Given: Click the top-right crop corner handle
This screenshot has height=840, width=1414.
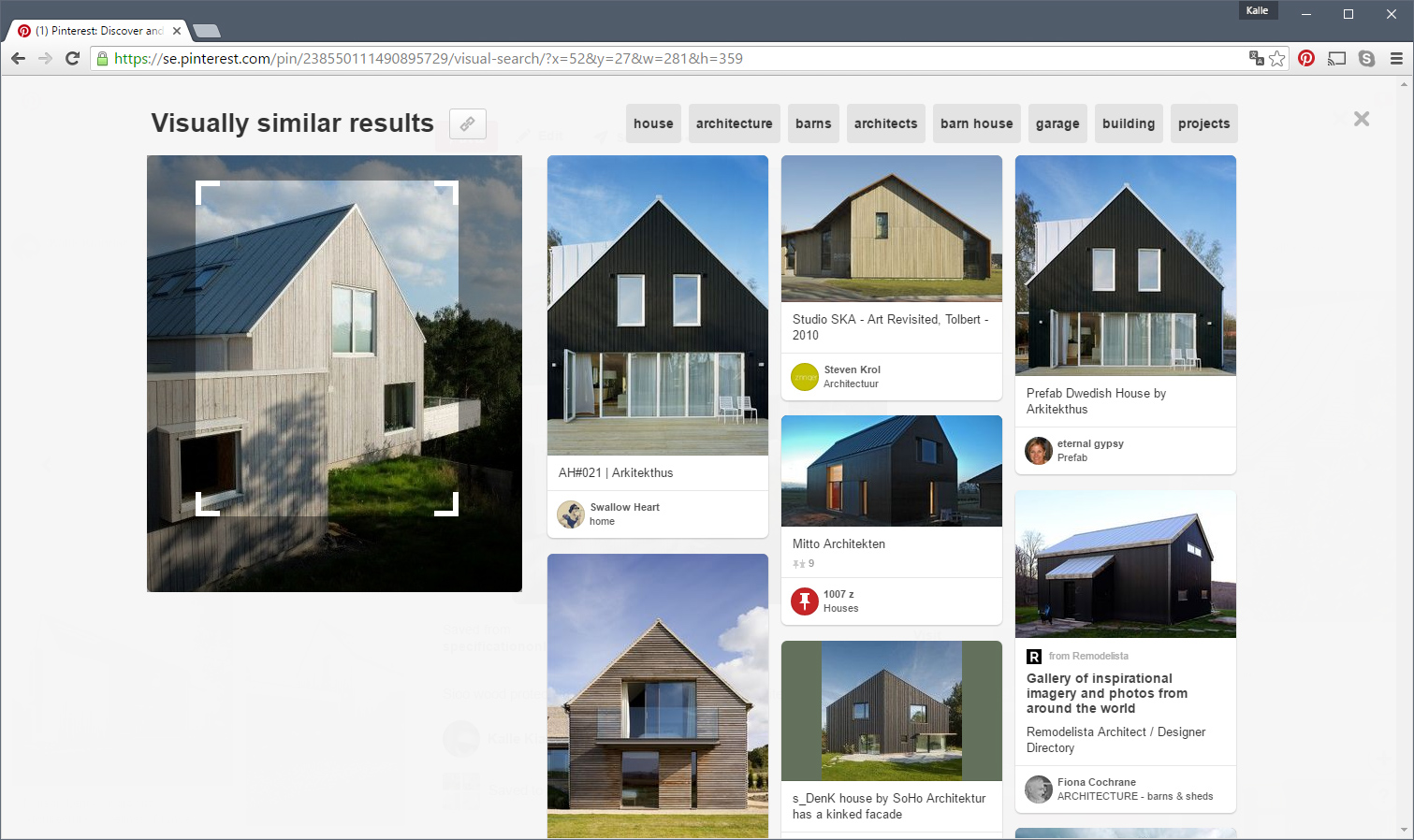Looking at the screenshot, I should tap(446, 193).
